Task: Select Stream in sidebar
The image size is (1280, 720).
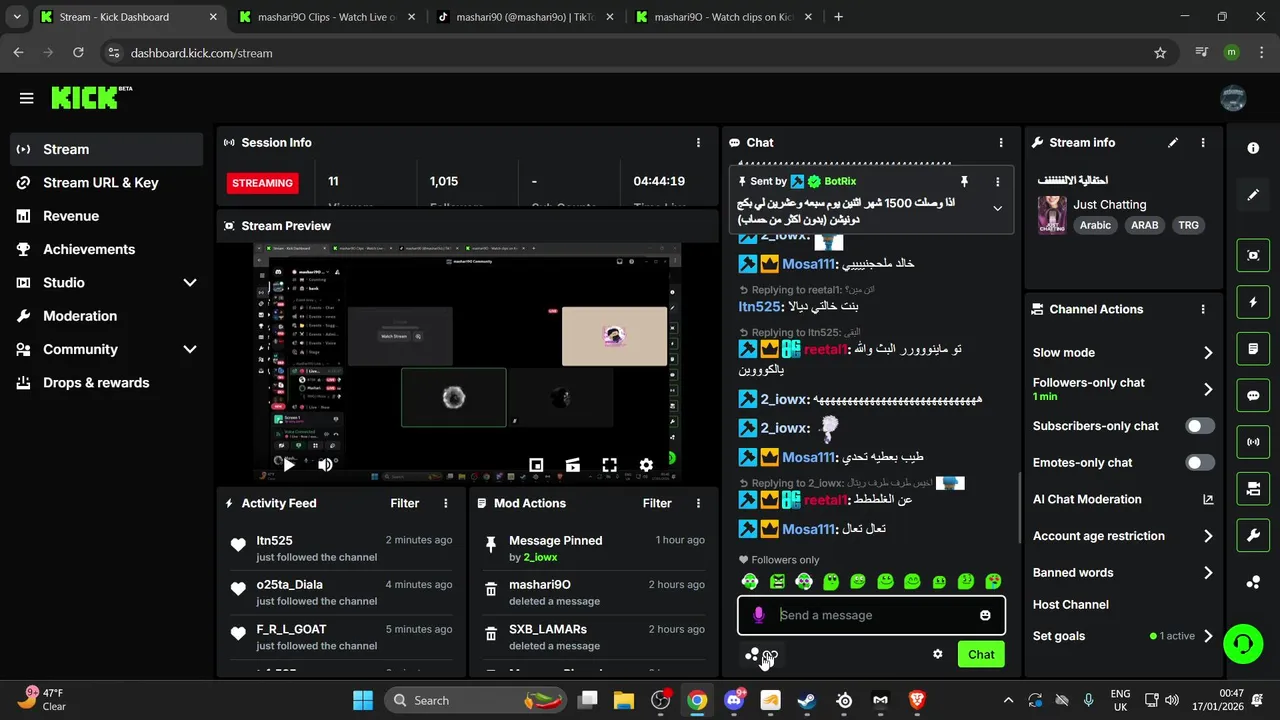Action: coord(106,150)
